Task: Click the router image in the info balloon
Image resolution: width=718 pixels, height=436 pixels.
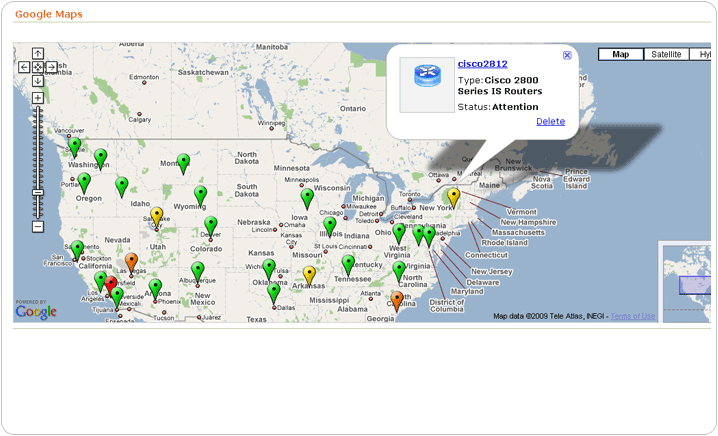Action: [x=427, y=85]
